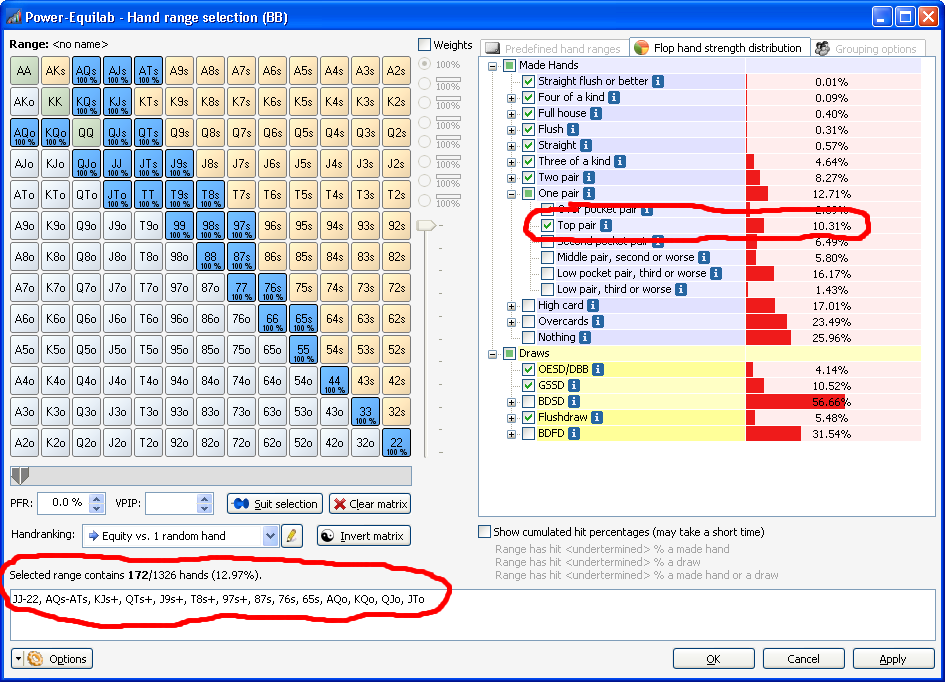The width and height of the screenshot is (945, 682).
Task: Check the BDFD checkbox
Action: coord(529,433)
